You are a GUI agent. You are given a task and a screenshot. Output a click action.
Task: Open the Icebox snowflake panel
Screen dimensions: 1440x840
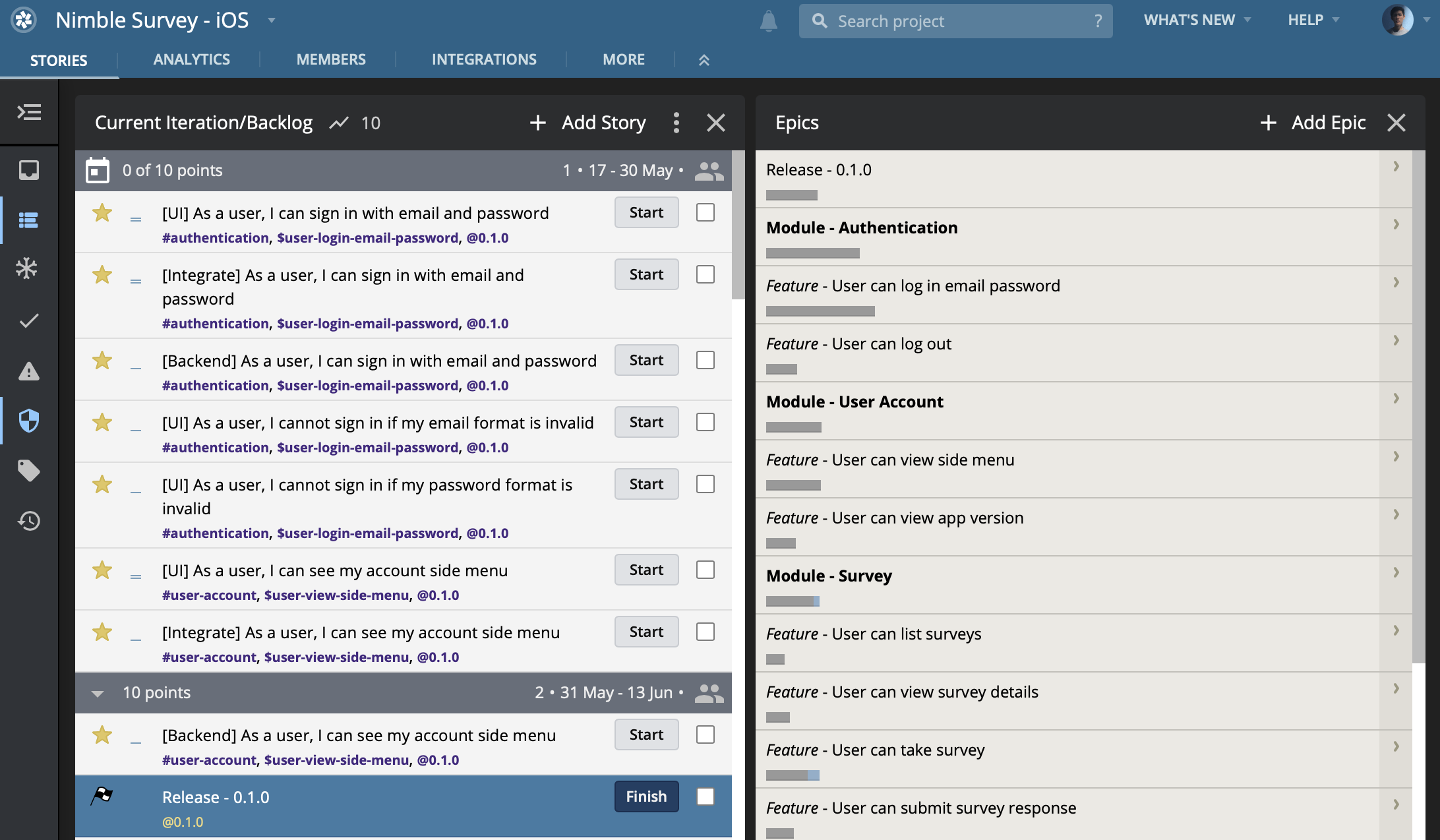pyautogui.click(x=28, y=268)
